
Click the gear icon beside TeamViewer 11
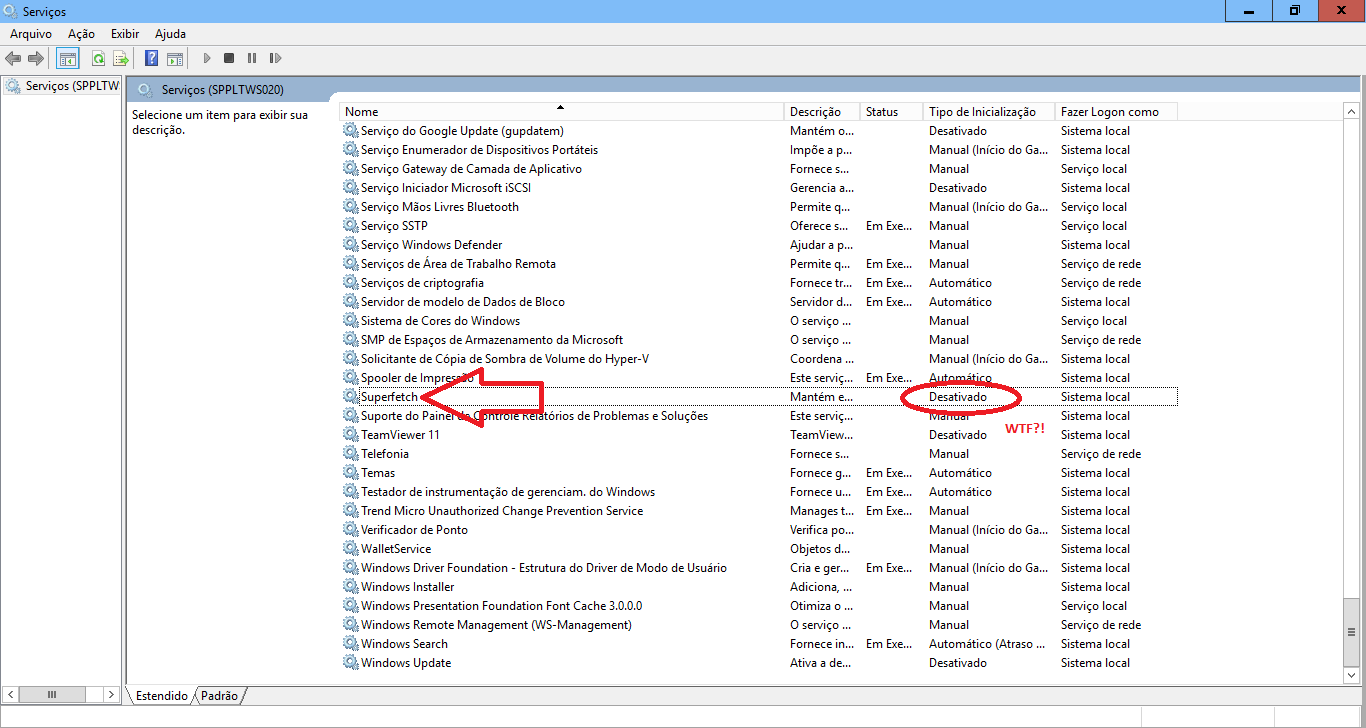coord(351,435)
